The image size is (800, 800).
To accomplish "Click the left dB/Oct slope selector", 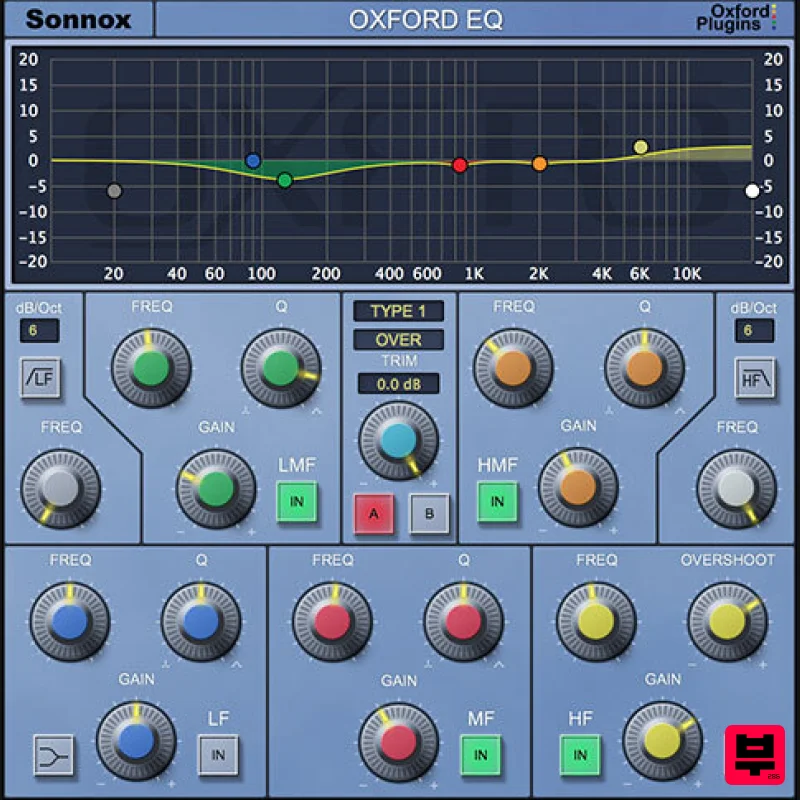I will coord(40,330).
